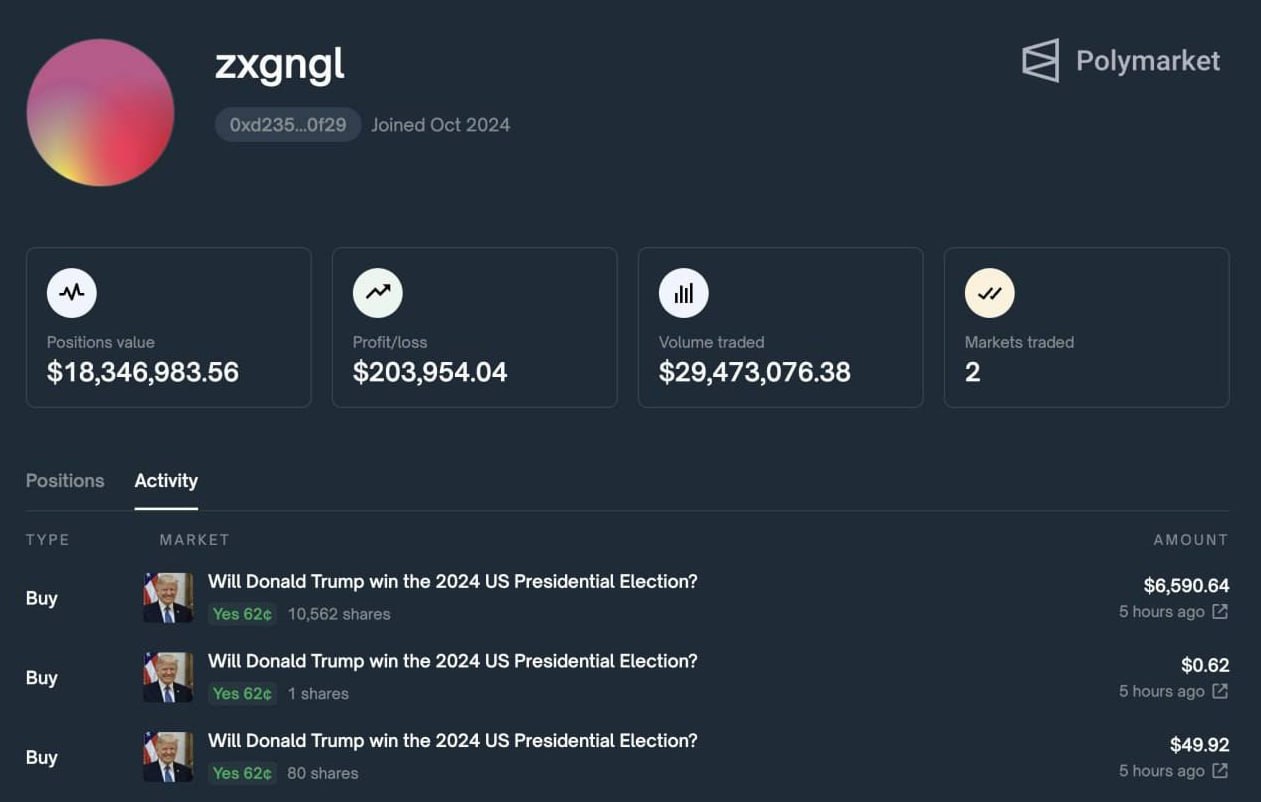Click the Polymarket wordmark text

click(1148, 61)
